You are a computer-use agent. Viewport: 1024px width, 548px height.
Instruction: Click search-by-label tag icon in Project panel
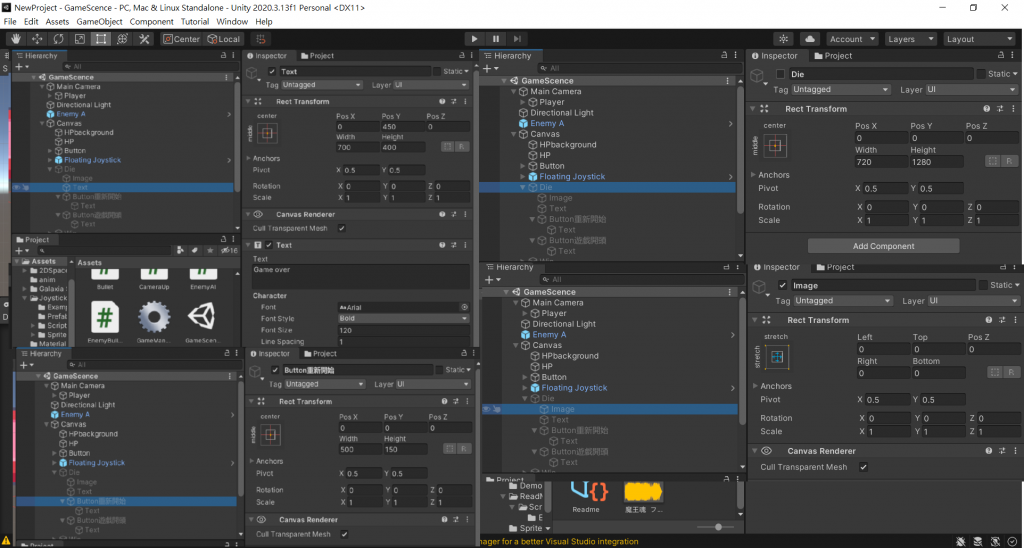click(195, 250)
